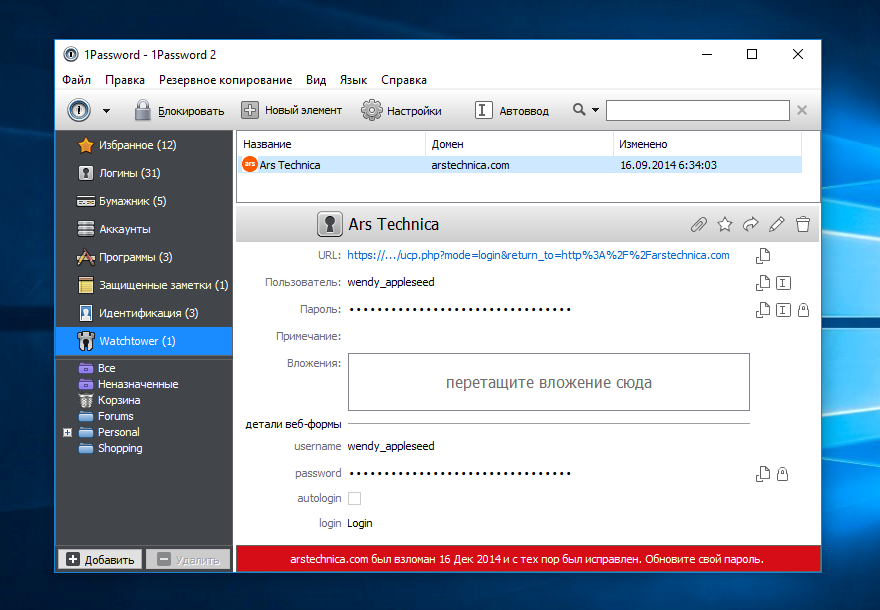Click the paperclip attachment icon

point(699,224)
